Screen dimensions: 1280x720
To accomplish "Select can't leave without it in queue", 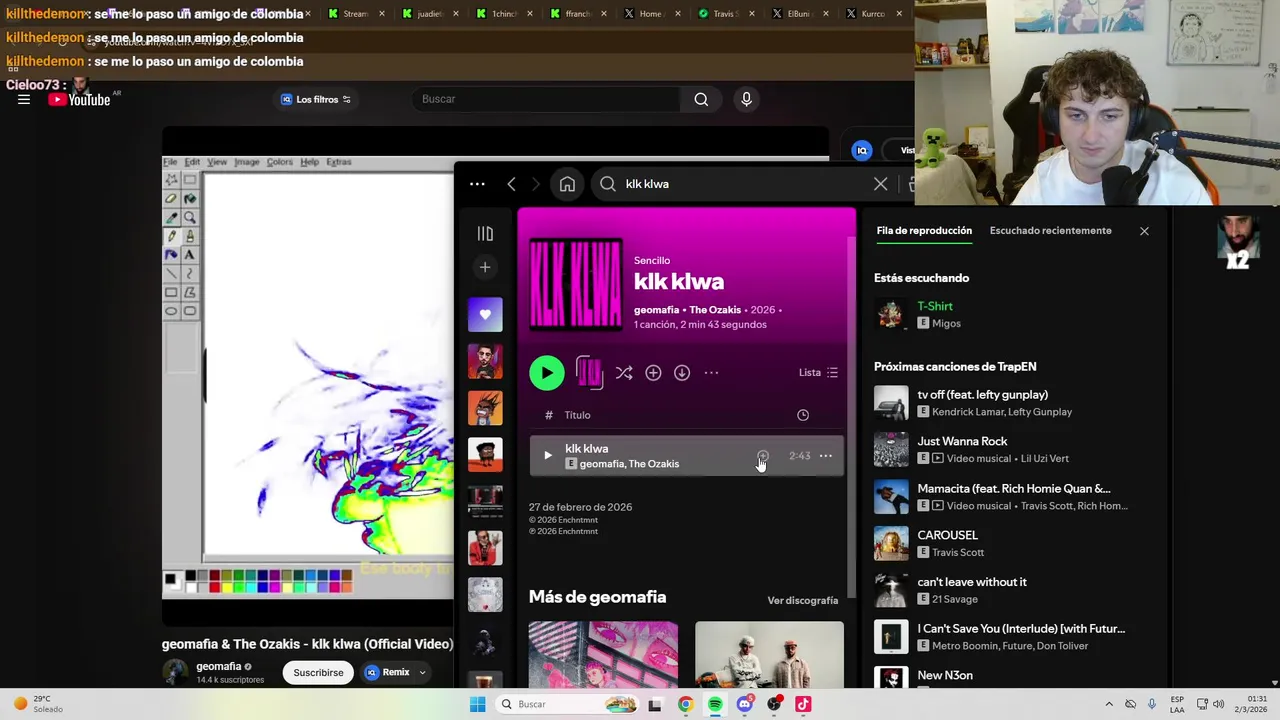I will pyautogui.click(x=1010, y=590).
